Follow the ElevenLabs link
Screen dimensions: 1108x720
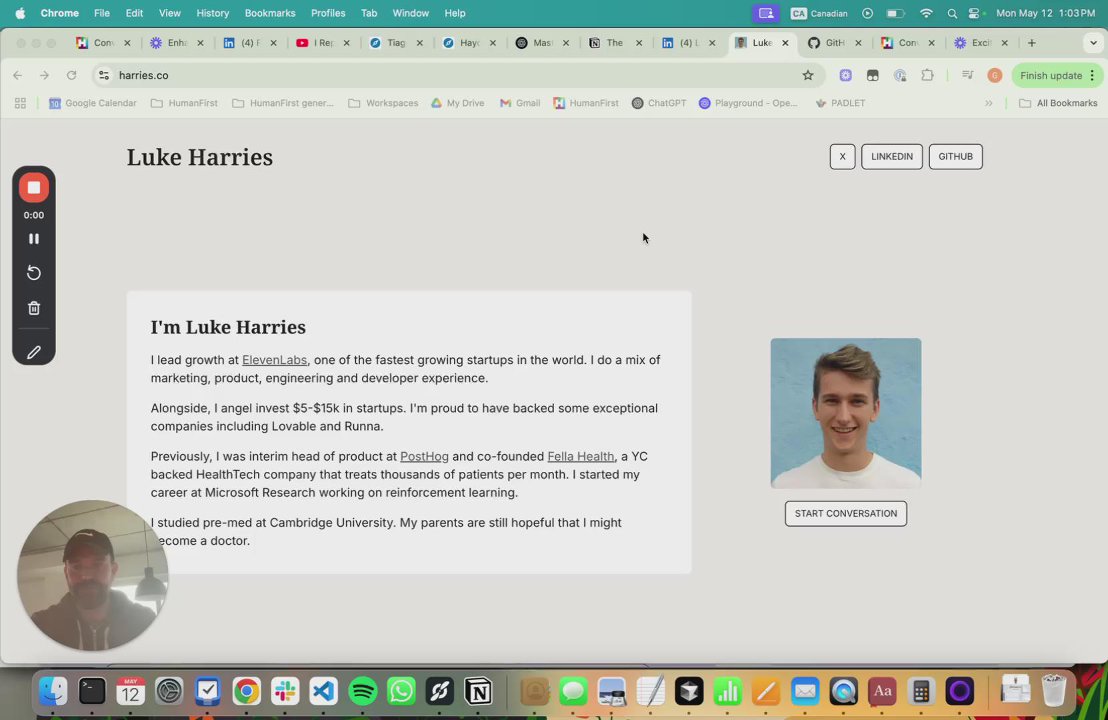(274, 360)
